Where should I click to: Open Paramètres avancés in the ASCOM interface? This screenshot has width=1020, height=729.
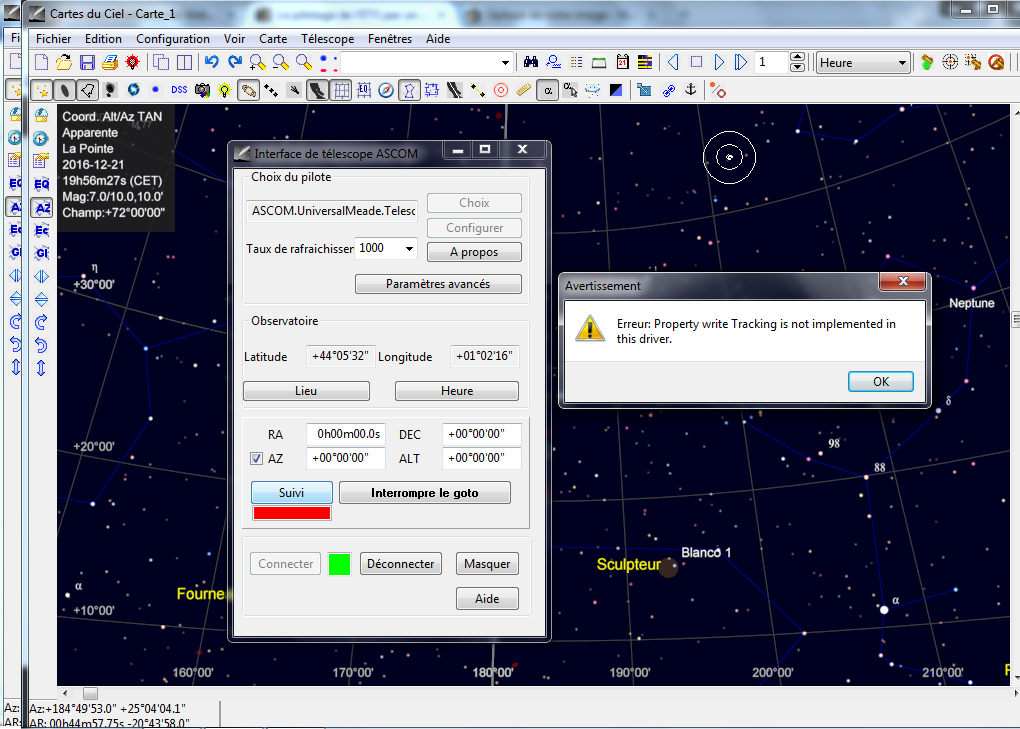coord(438,284)
